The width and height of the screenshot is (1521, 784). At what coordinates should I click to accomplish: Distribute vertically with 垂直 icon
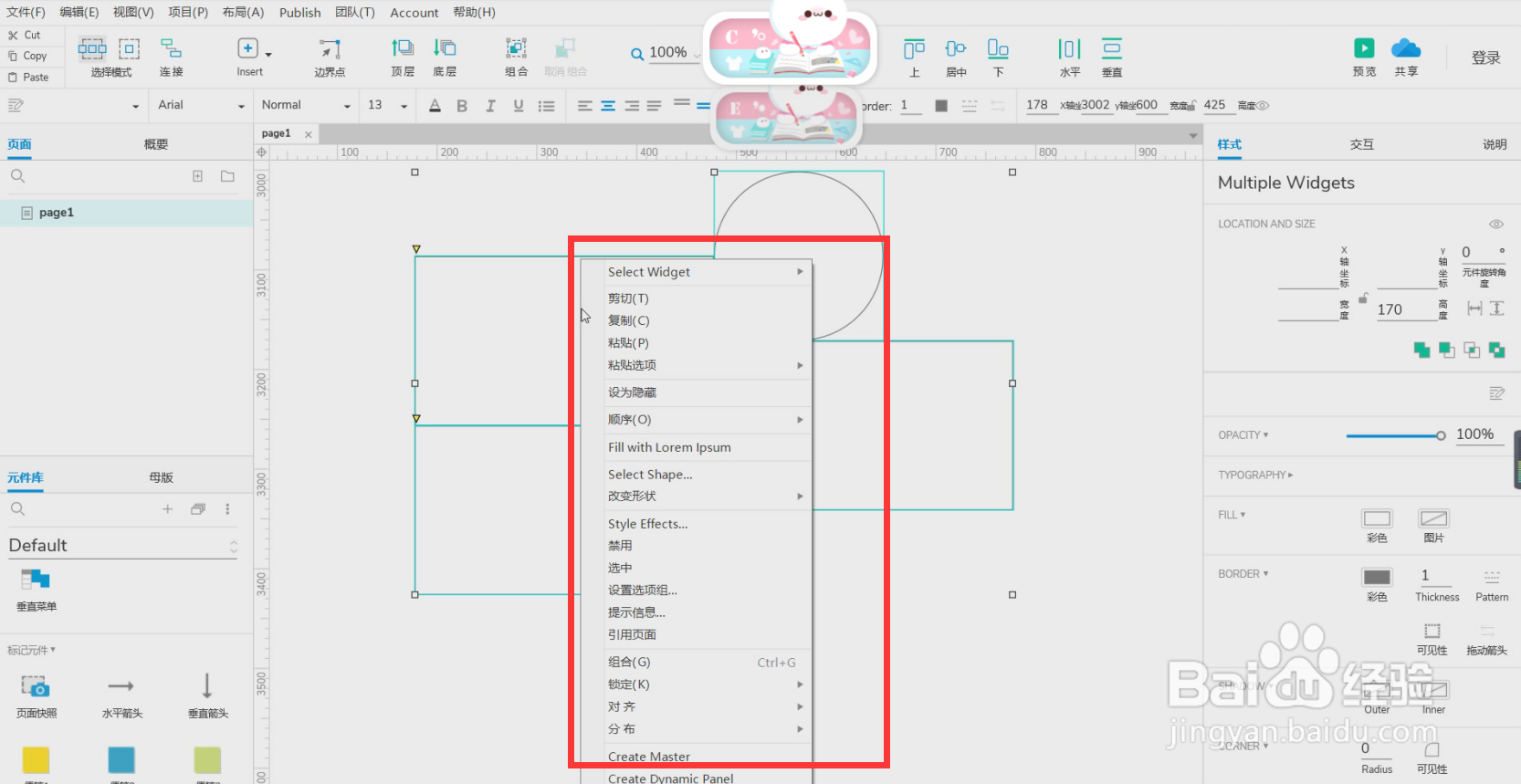(1111, 48)
